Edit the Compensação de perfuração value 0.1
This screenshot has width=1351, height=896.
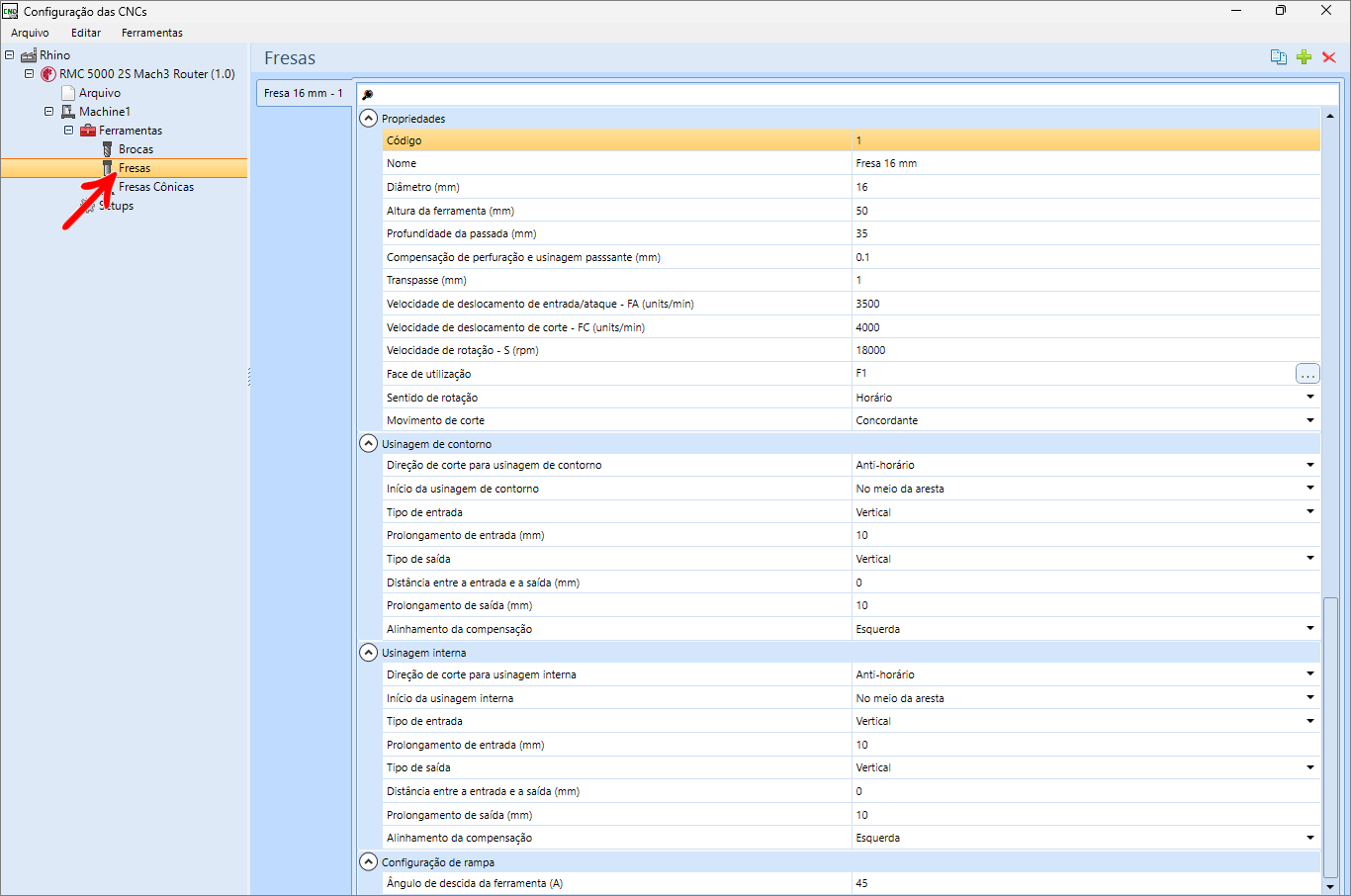tap(1086, 257)
